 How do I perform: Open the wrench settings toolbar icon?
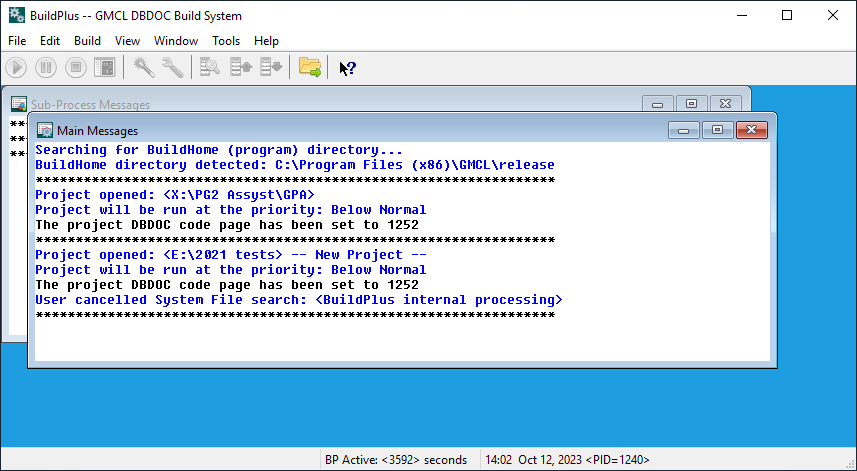point(172,68)
